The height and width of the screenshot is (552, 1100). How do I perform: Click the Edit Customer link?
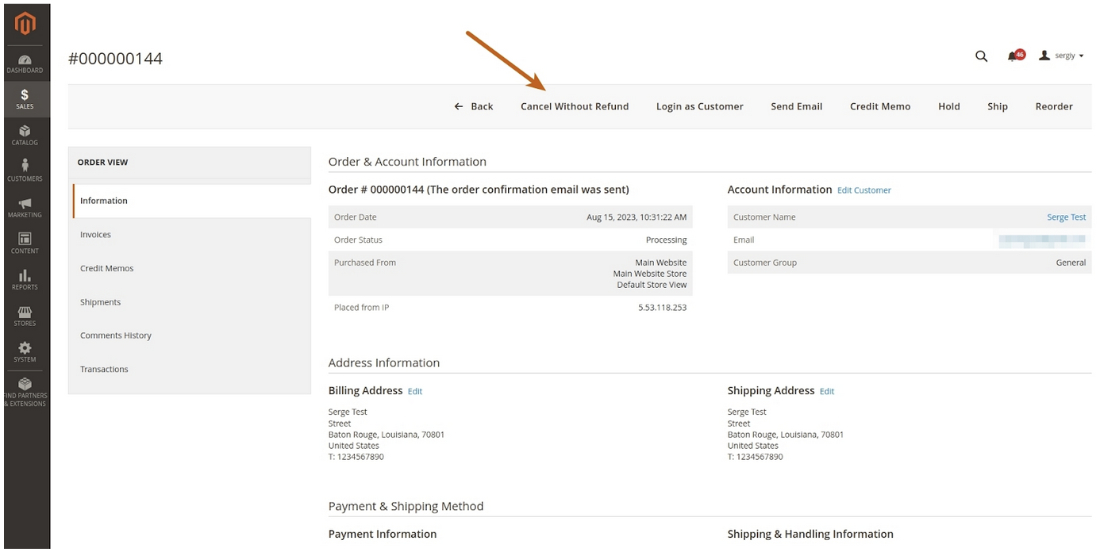click(864, 190)
